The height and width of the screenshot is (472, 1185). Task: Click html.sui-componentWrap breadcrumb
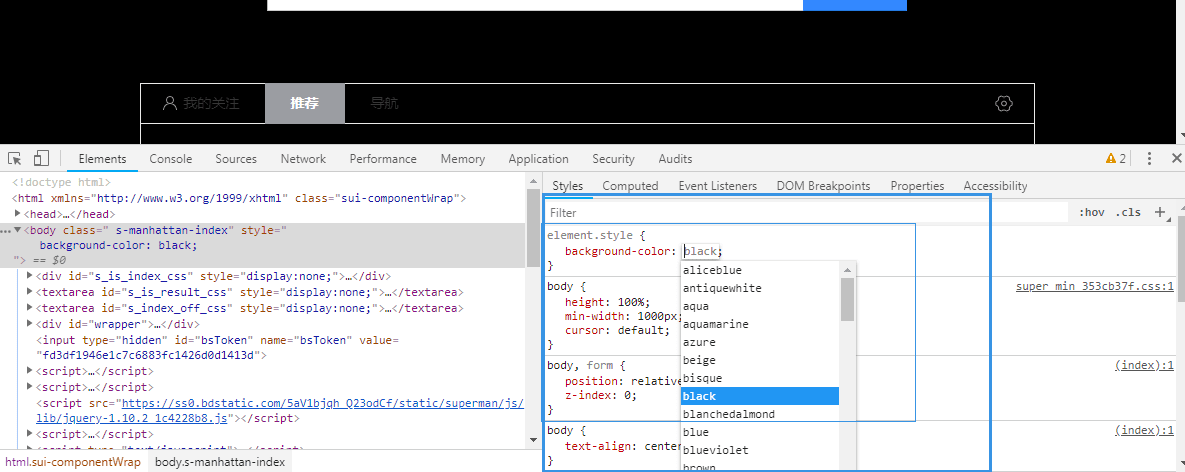pos(73,462)
